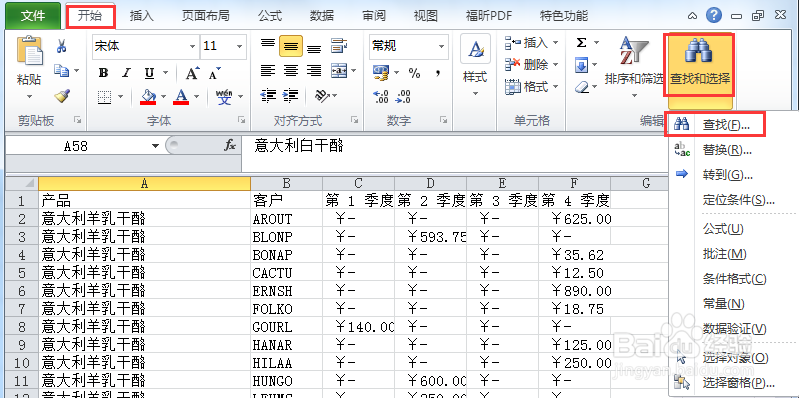Viewport: 799px width, 398px height.
Task: Decrease the indent
Action: coord(268,95)
